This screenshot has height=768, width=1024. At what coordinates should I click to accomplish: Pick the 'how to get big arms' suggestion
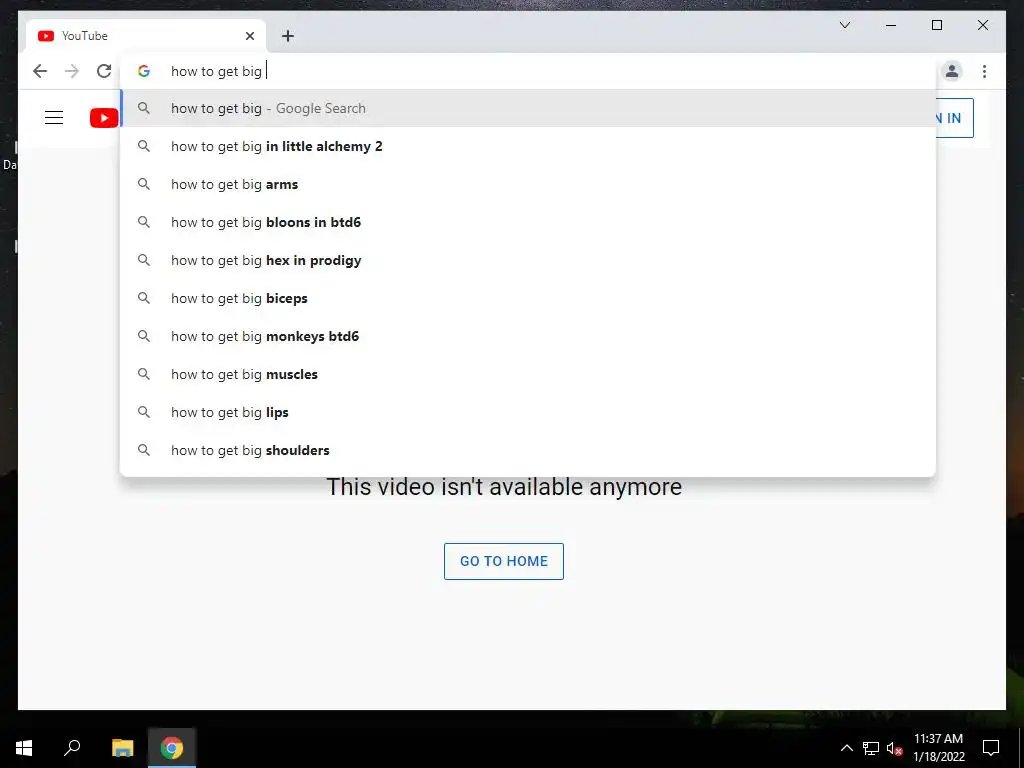point(528,184)
